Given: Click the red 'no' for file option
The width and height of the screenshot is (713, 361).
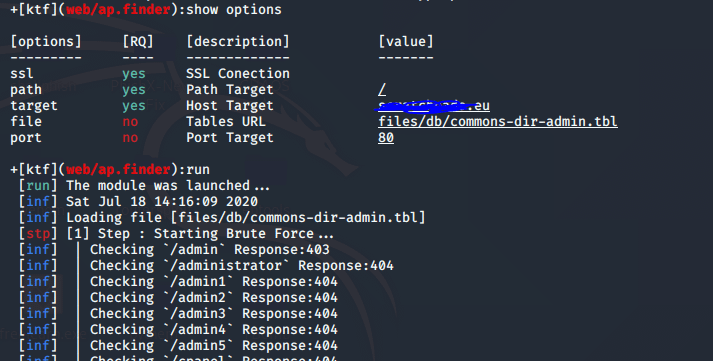Looking at the screenshot, I should coord(130,122).
